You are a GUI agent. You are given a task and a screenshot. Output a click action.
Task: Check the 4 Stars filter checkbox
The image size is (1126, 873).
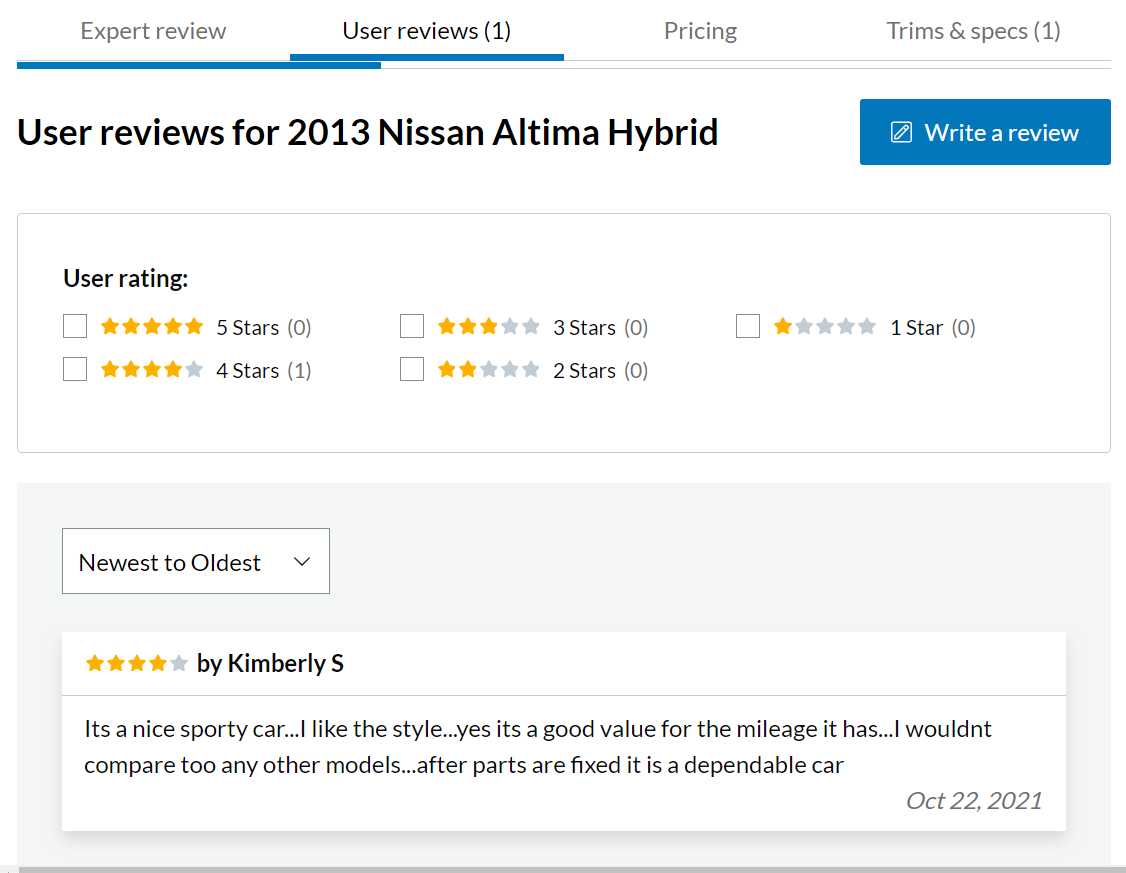[x=75, y=370]
